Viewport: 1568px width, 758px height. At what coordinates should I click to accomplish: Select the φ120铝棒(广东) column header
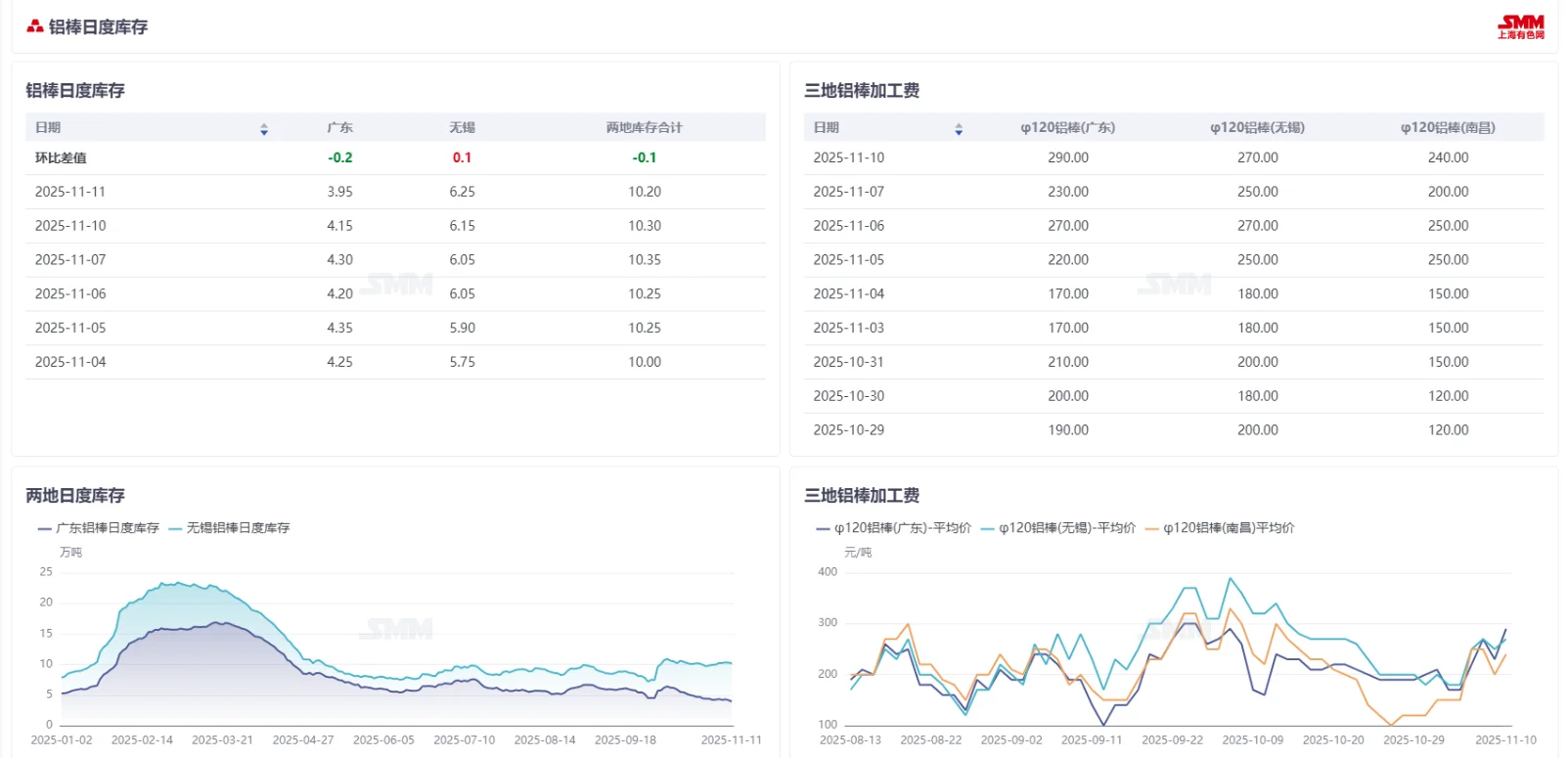[1068, 128]
